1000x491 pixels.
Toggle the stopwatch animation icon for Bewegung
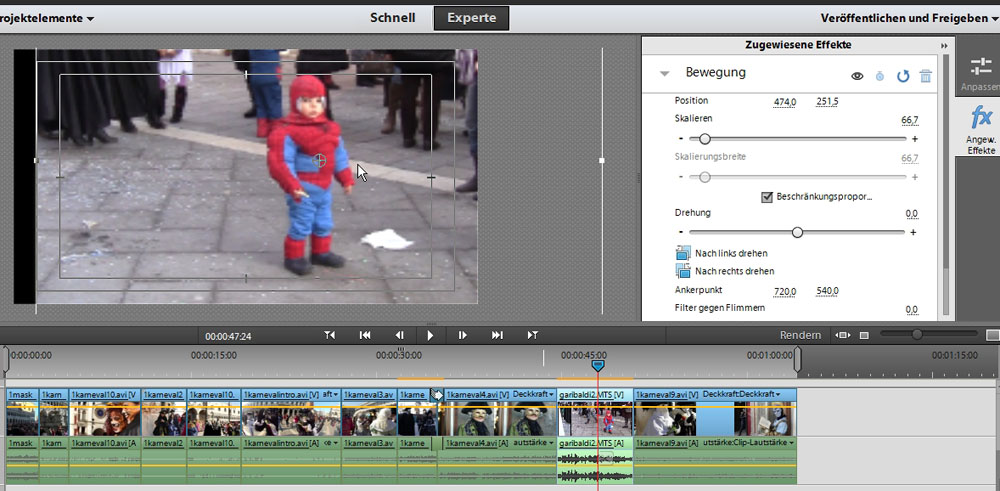(880, 77)
